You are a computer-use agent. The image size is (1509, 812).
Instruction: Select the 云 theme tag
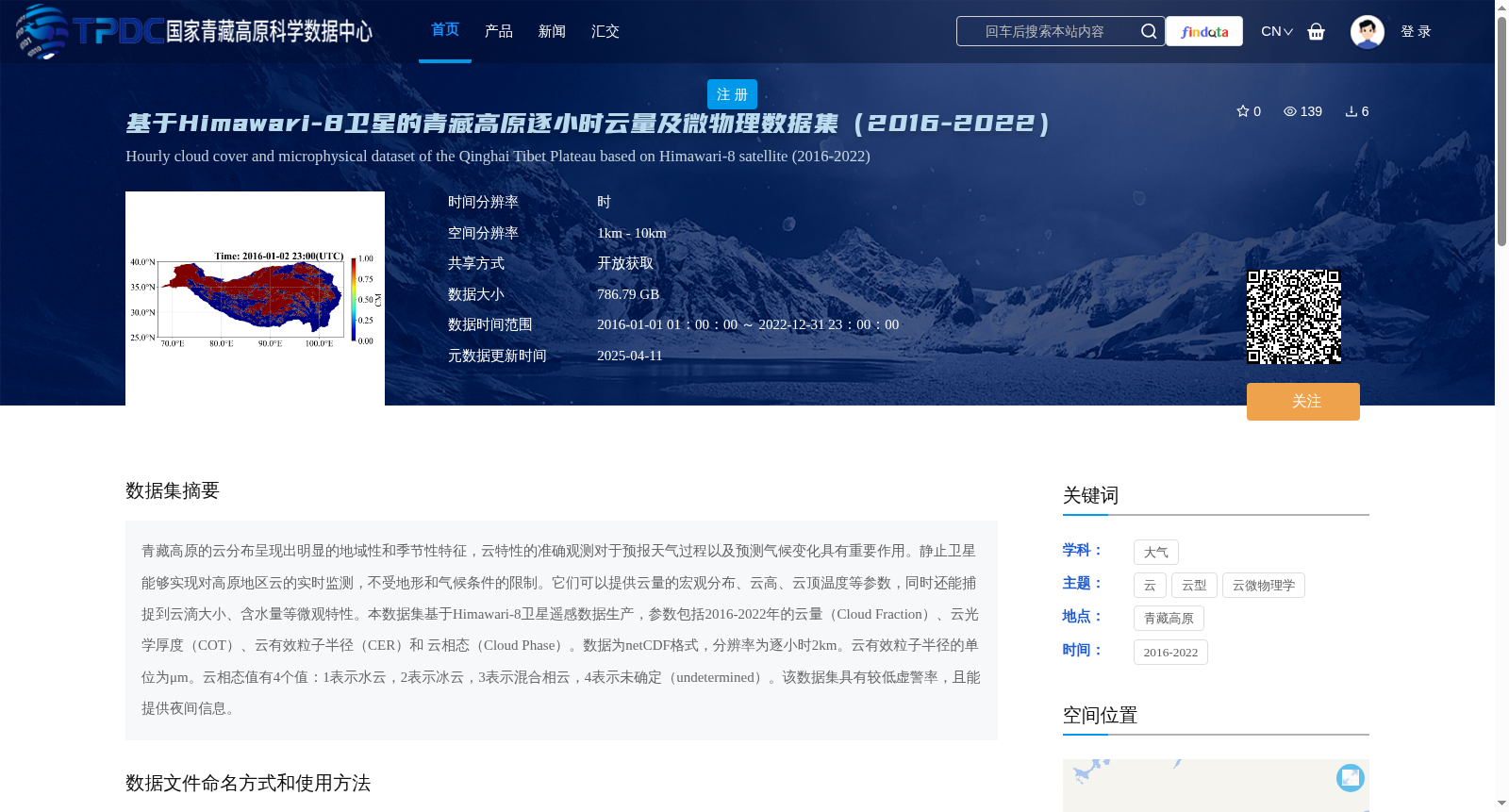coord(1150,586)
